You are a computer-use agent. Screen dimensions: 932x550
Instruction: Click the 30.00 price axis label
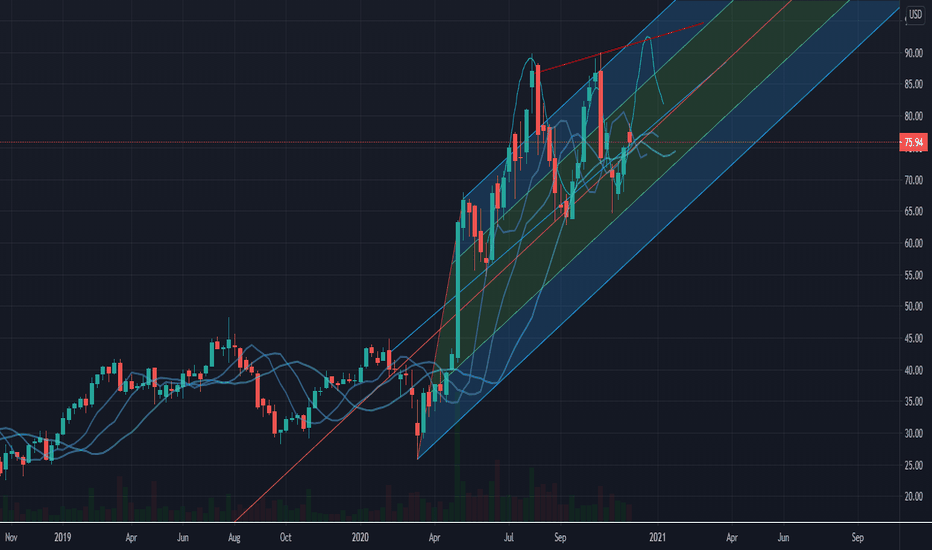click(x=913, y=433)
